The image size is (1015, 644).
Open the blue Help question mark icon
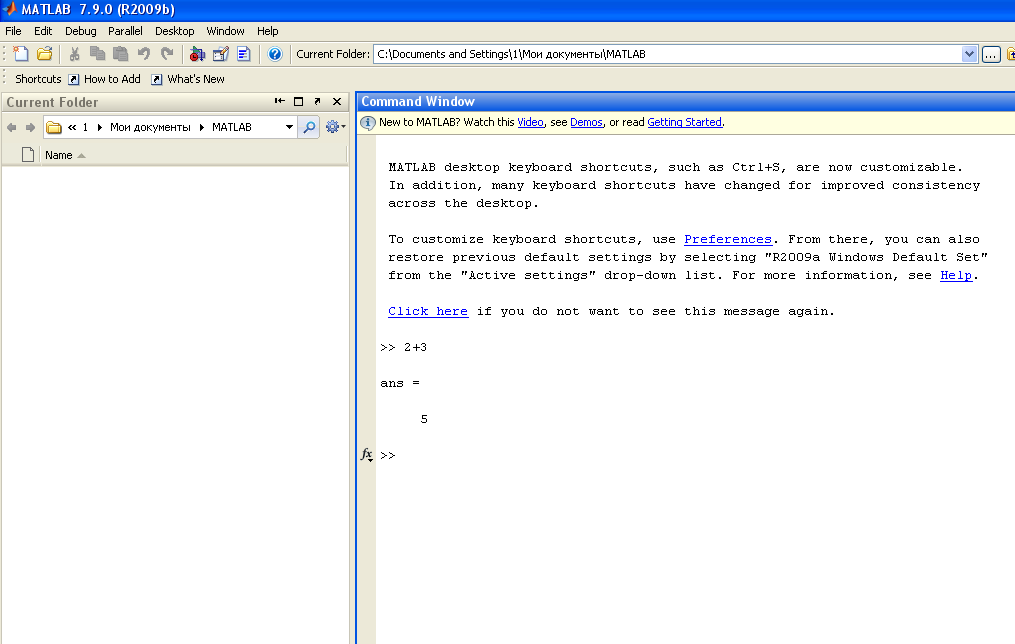(x=275, y=54)
